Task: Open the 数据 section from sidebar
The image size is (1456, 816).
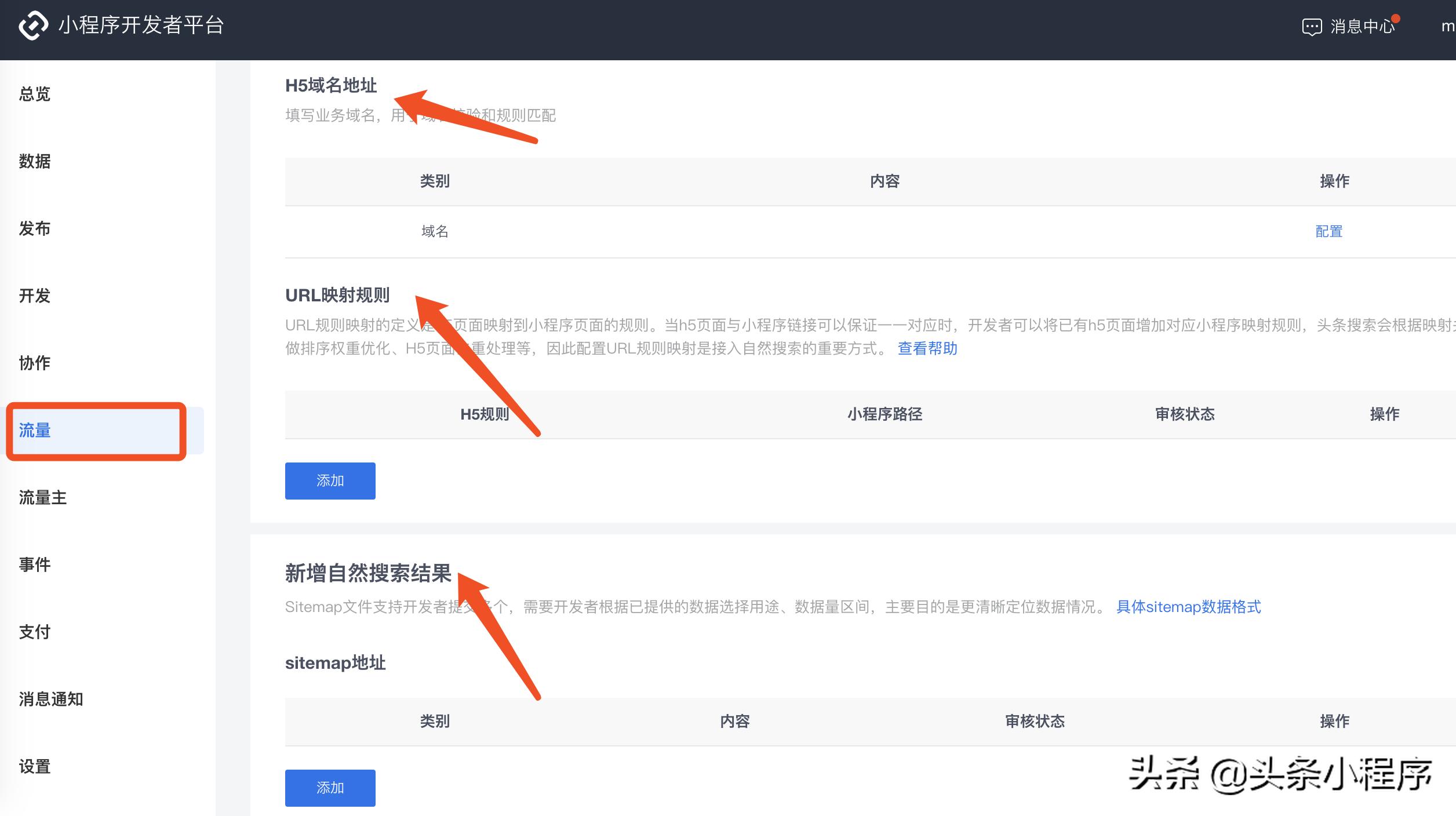Action: point(34,161)
